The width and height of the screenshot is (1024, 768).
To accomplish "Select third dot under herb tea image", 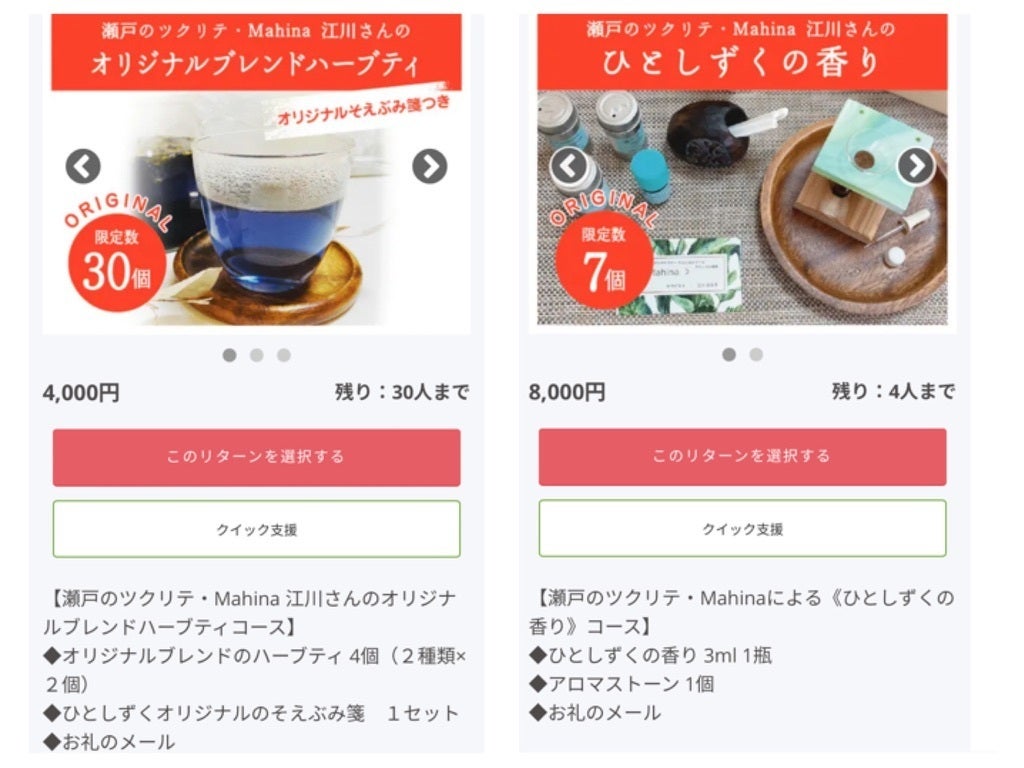I will pyautogui.click(x=283, y=355).
